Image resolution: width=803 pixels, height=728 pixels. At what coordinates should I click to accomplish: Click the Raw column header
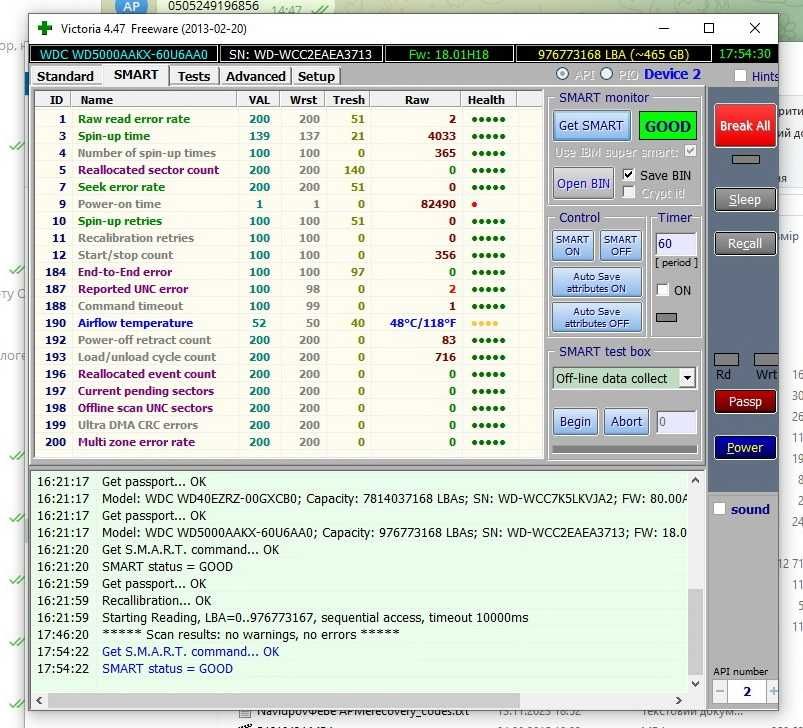click(416, 100)
